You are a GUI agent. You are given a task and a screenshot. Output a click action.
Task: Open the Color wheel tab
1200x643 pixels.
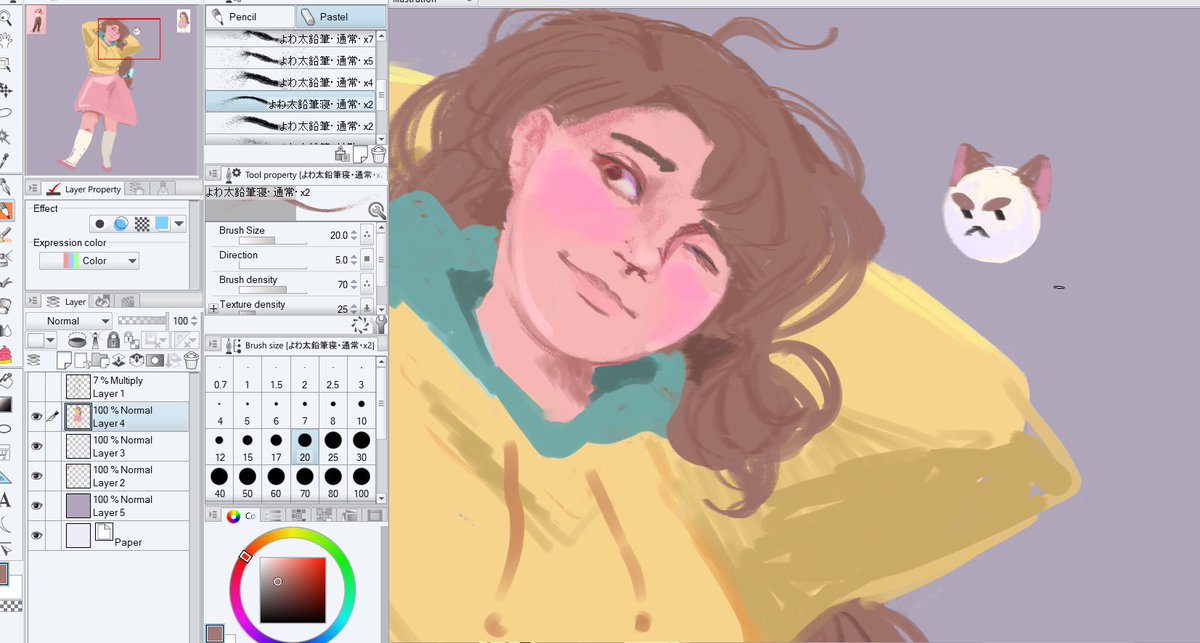tap(240, 516)
